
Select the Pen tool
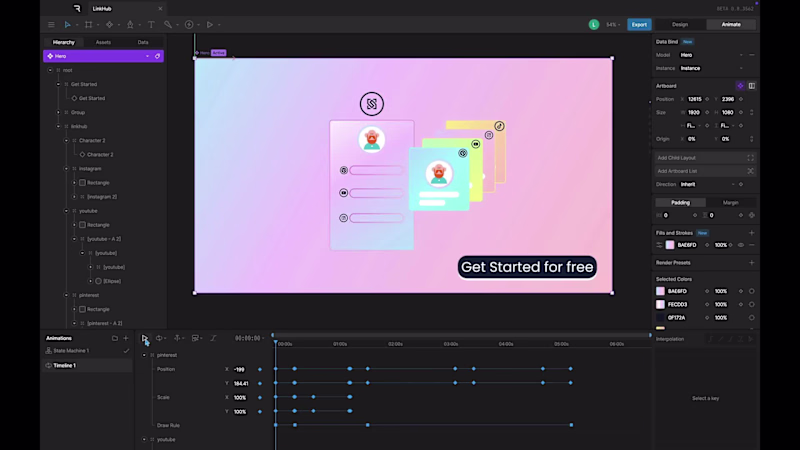tap(130, 24)
